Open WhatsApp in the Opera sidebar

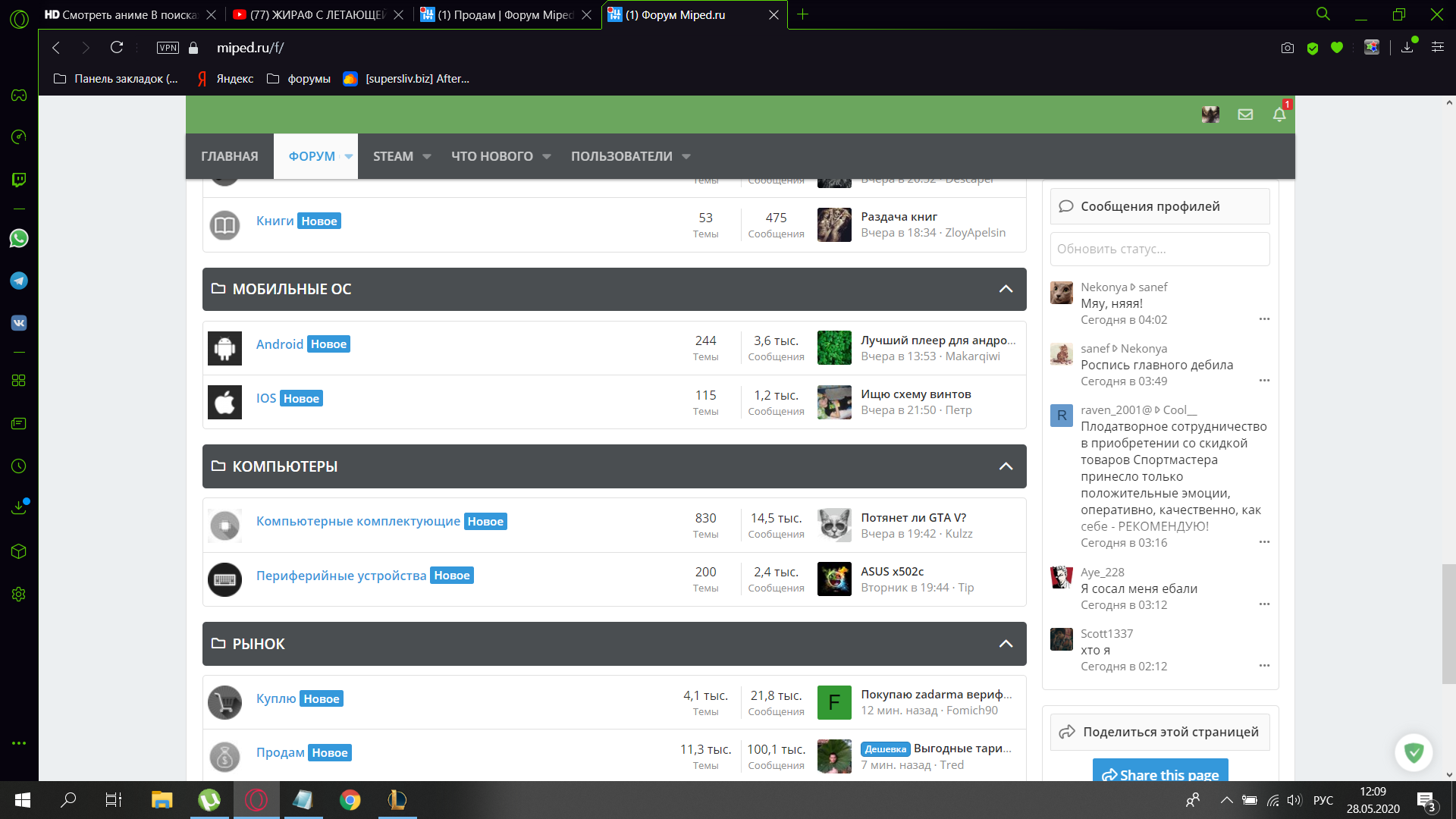click(x=19, y=238)
